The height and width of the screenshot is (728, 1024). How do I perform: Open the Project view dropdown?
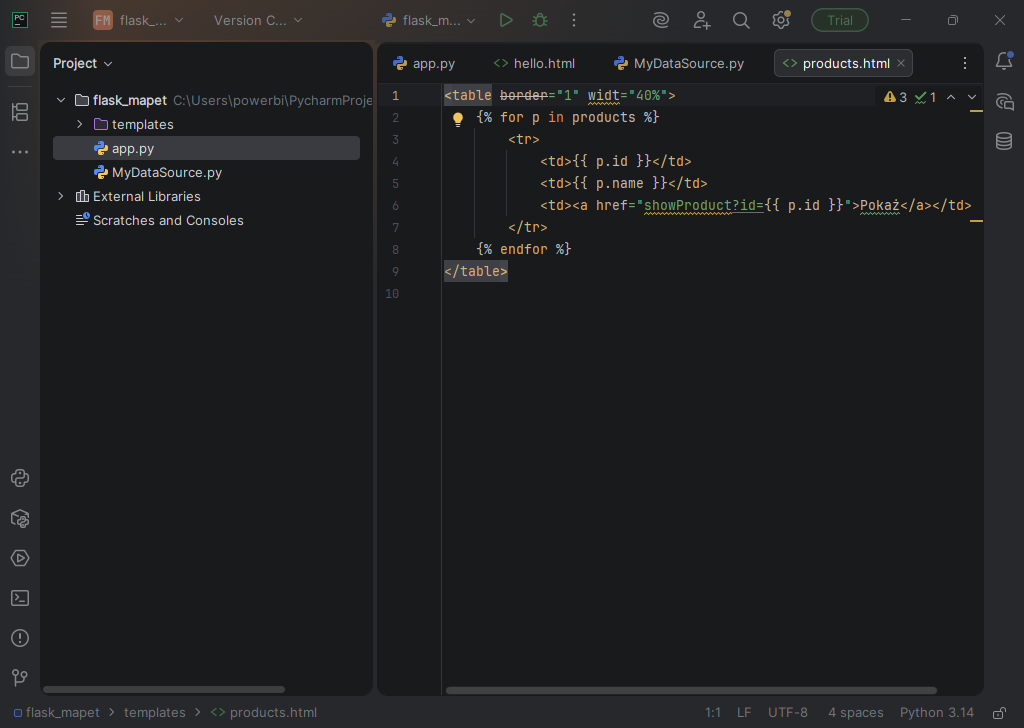[83, 63]
